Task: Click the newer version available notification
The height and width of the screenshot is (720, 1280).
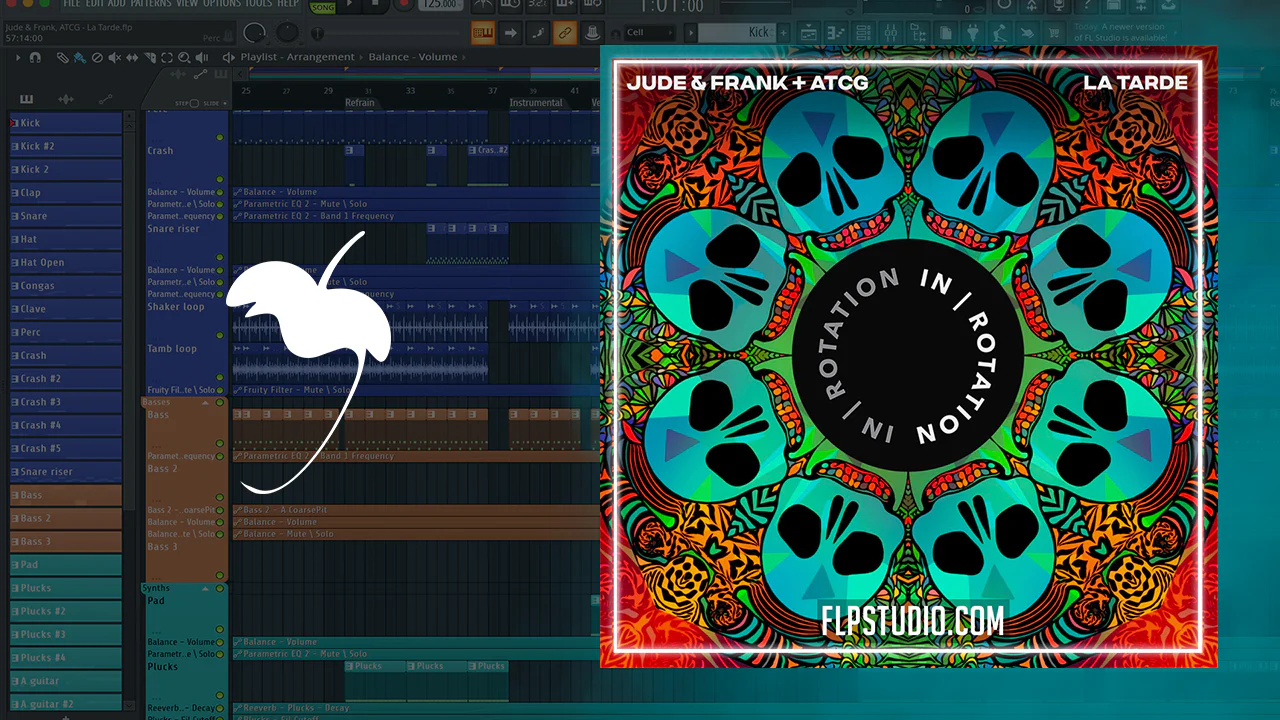Action: point(1126,32)
